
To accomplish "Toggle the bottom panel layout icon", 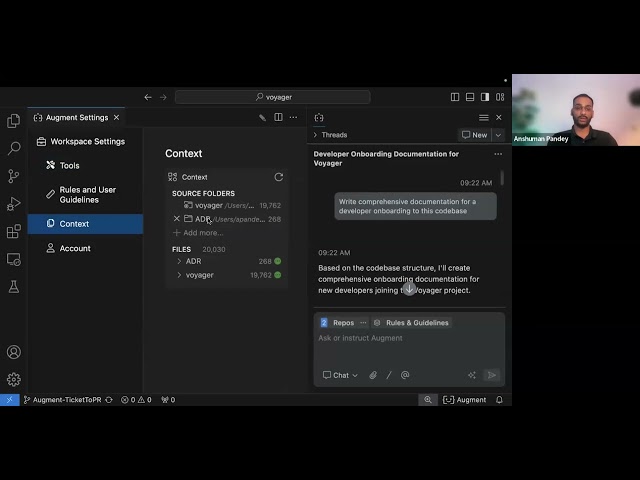I will [470, 97].
